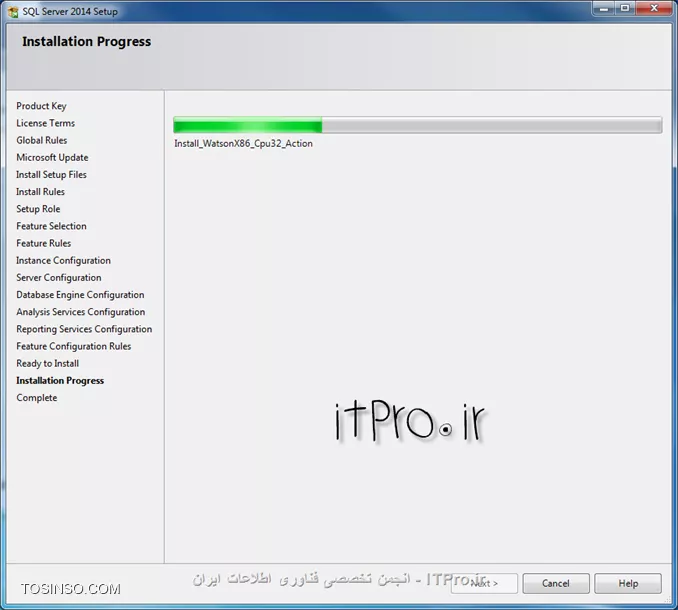Click the Complete step
This screenshot has width=678, height=610.
(x=37, y=398)
